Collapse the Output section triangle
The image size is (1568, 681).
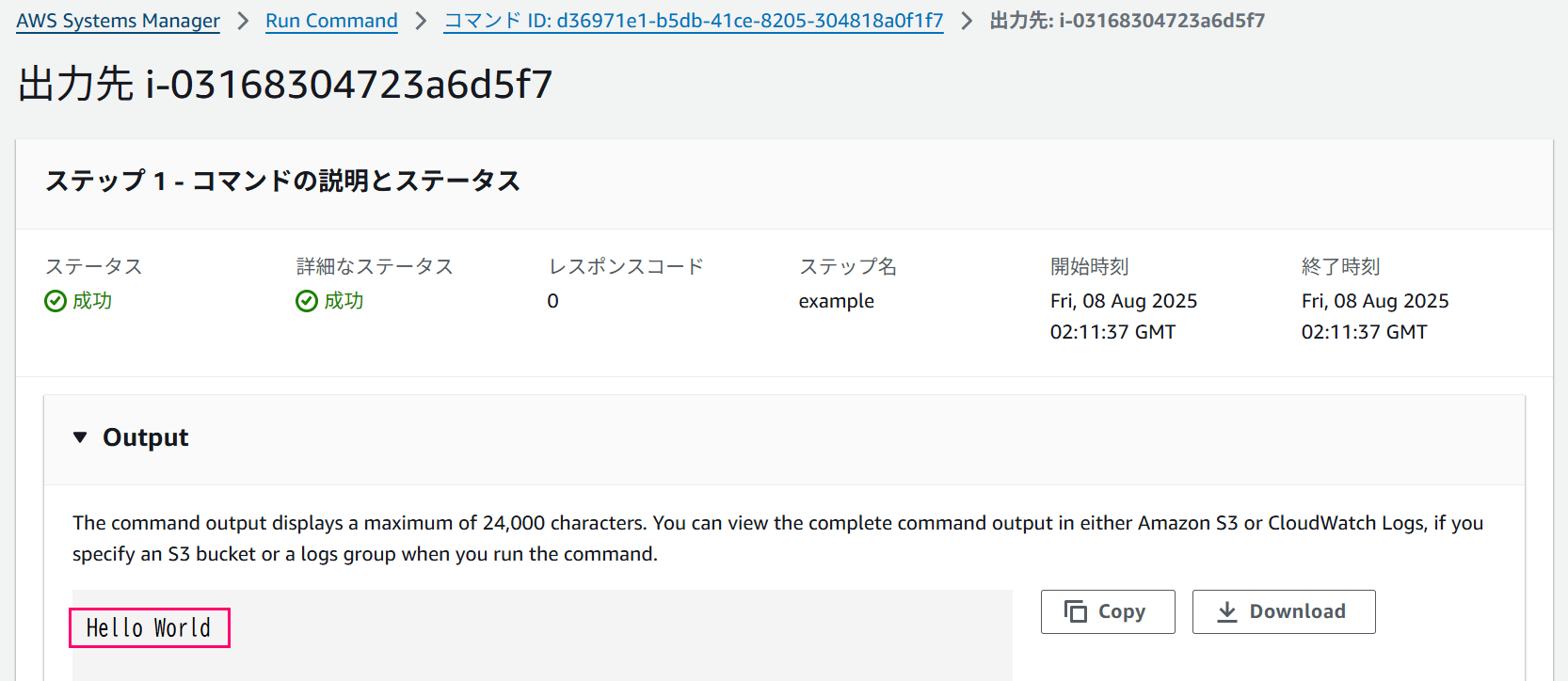click(x=80, y=437)
